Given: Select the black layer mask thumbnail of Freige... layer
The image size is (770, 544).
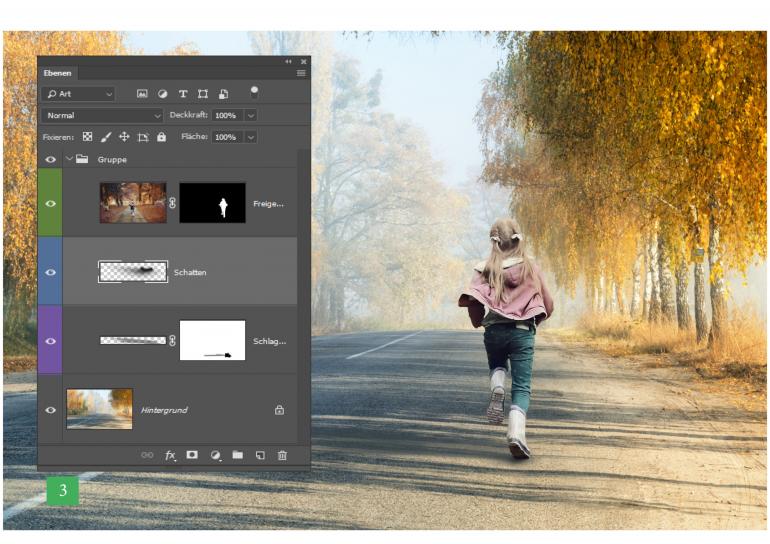Looking at the screenshot, I should (x=212, y=202).
